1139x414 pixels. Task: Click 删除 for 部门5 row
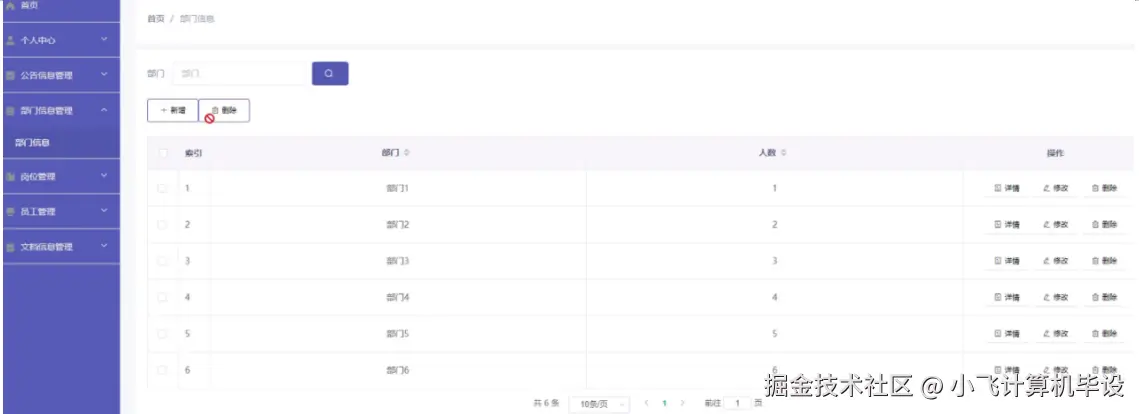click(1104, 333)
